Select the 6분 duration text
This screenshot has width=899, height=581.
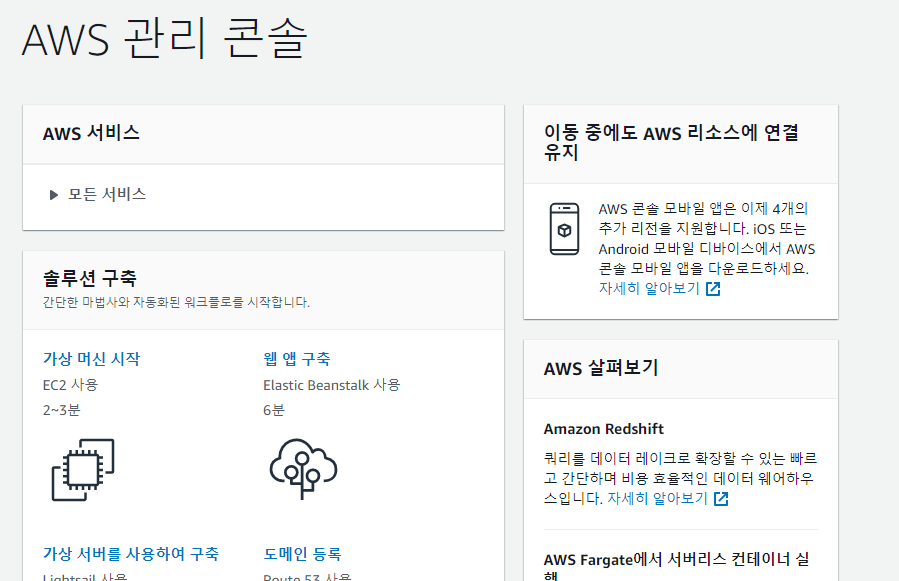coord(273,410)
